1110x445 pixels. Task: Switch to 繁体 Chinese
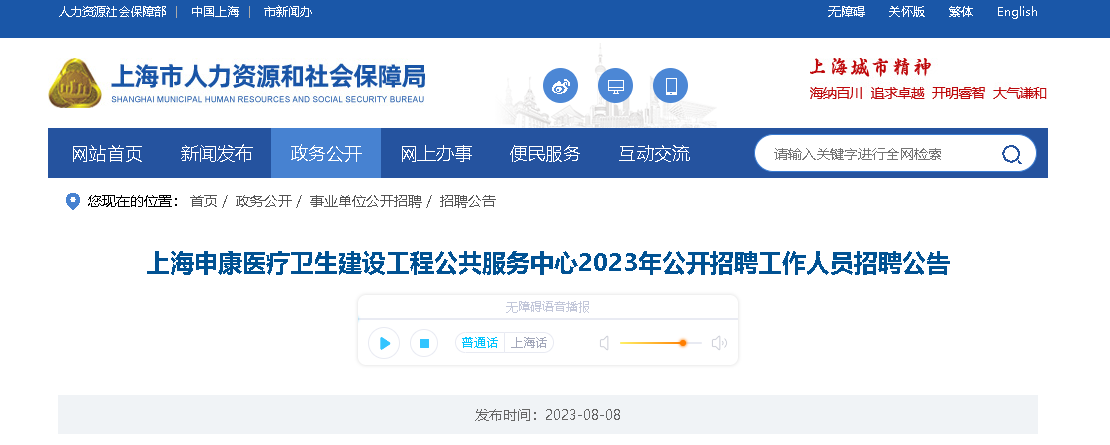961,12
